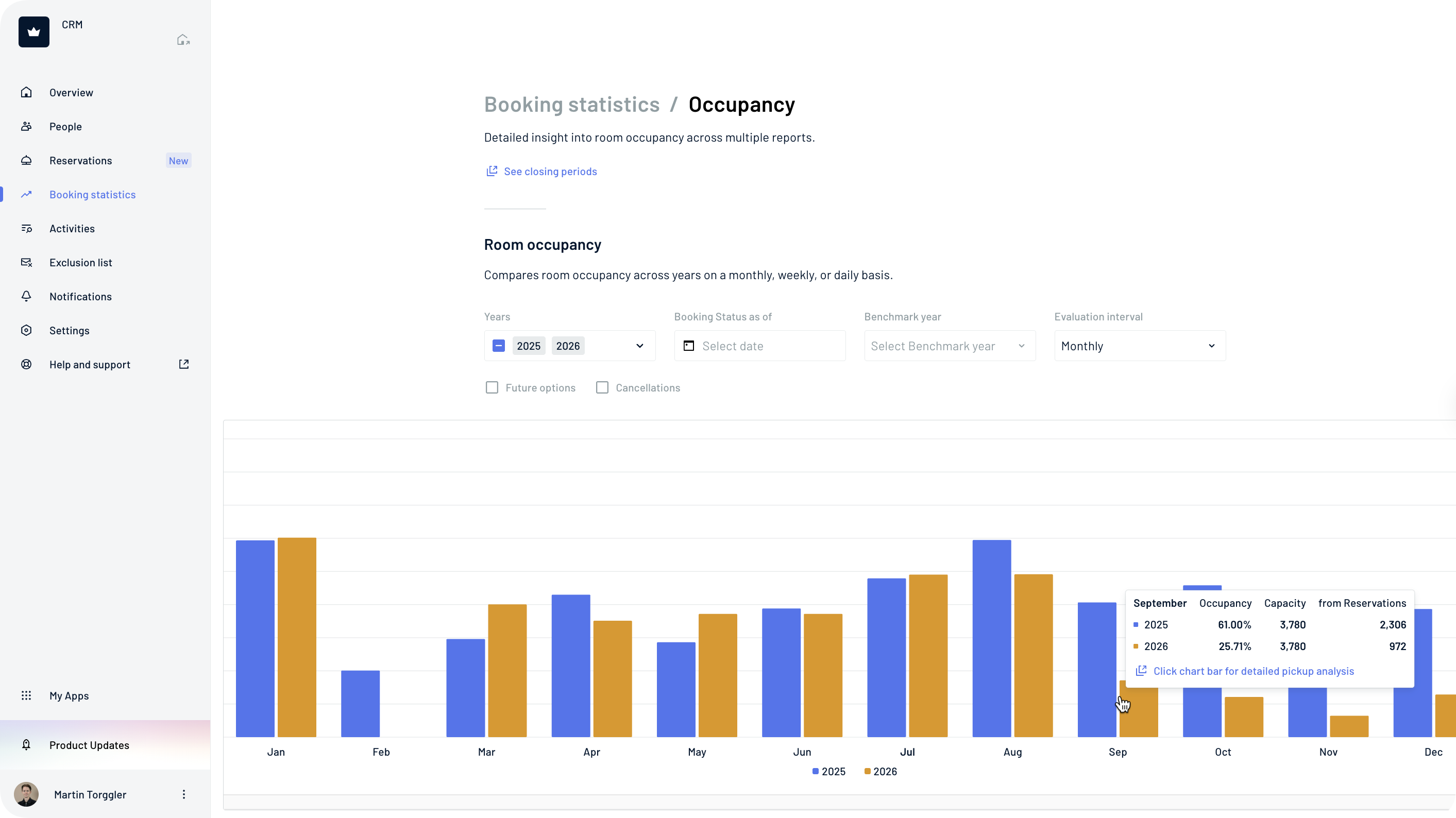Click the November 2026 orange bar

point(1349,726)
